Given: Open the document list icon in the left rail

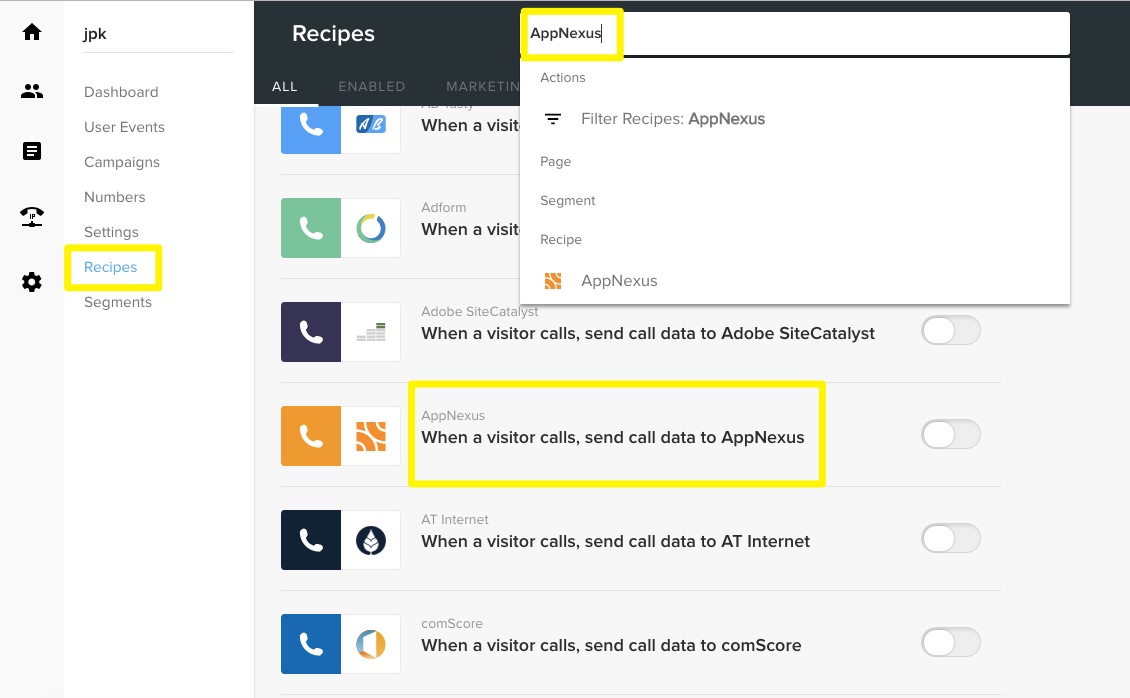Looking at the screenshot, I should [32, 151].
